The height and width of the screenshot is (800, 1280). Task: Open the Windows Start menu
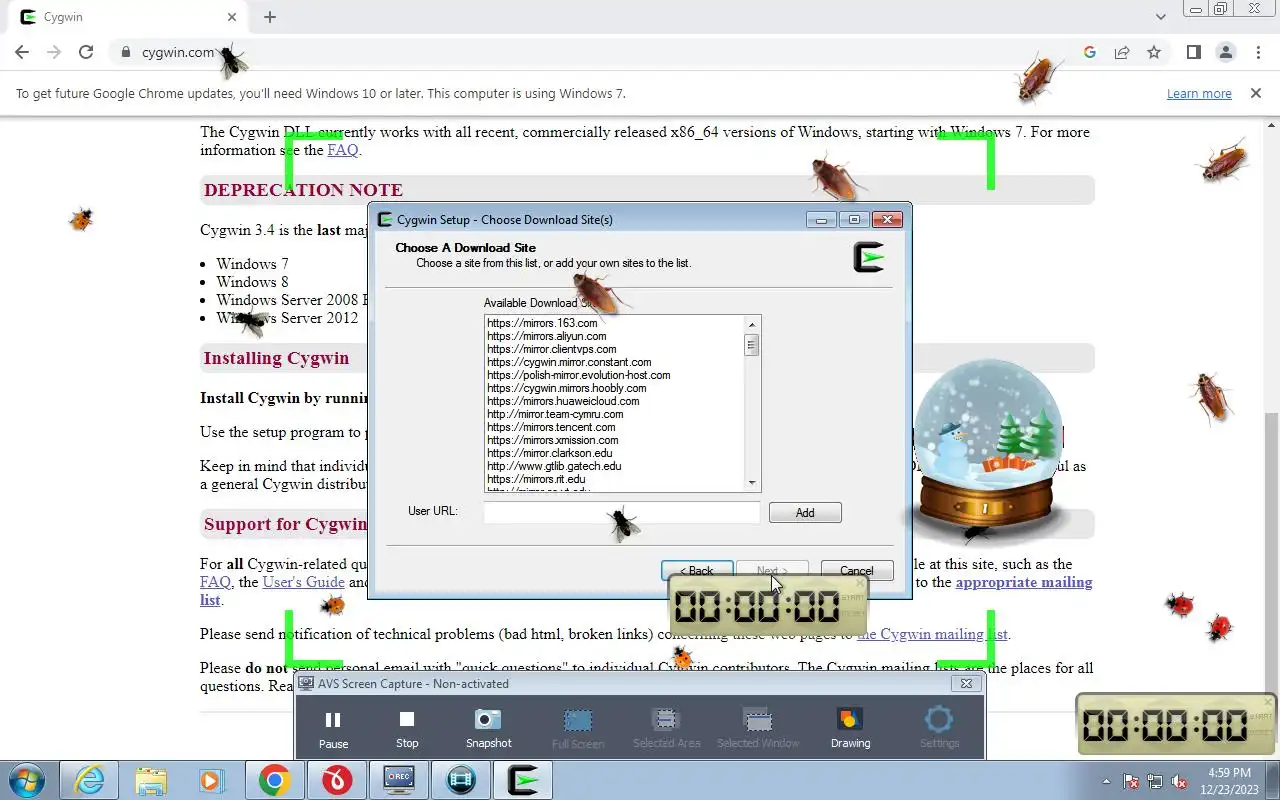tap(26, 780)
